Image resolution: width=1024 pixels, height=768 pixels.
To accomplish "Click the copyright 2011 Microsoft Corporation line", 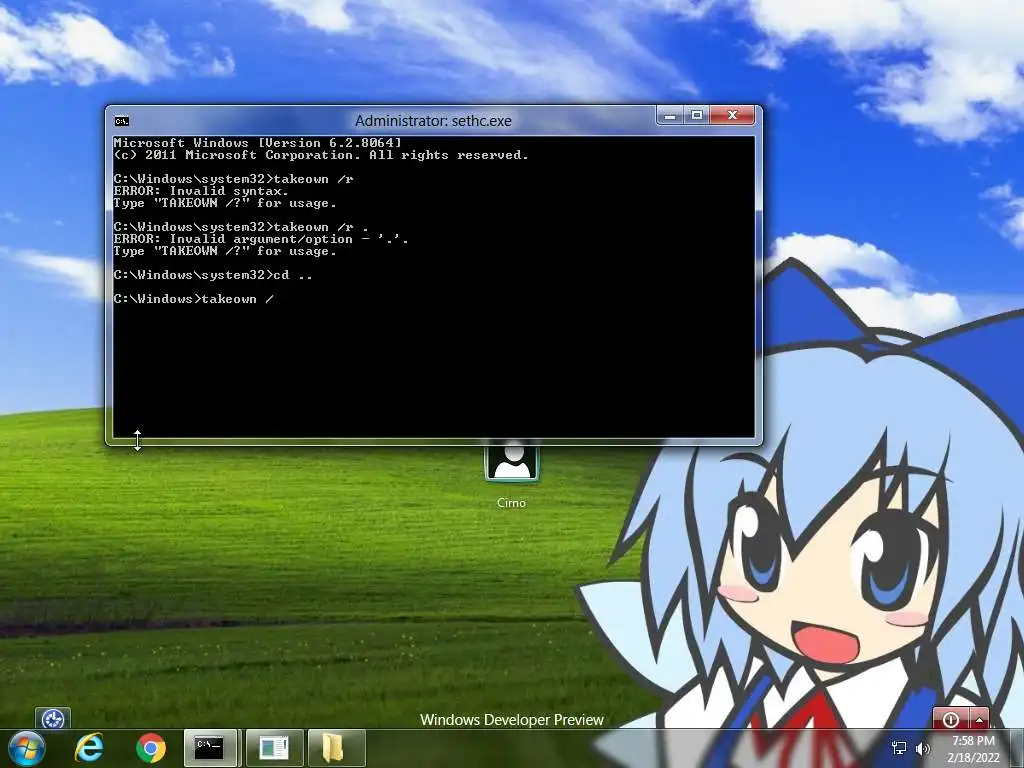I will pyautogui.click(x=321, y=155).
